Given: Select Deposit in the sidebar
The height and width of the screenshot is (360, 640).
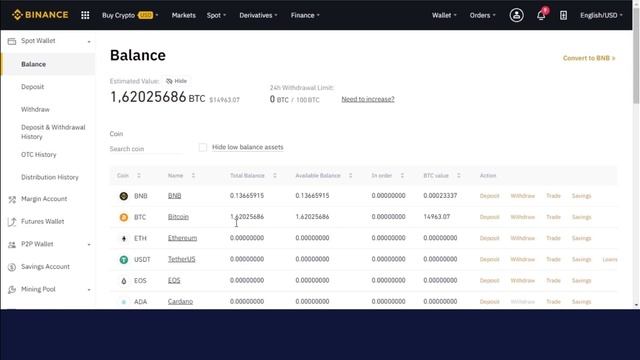Looking at the screenshot, I should [32, 87].
